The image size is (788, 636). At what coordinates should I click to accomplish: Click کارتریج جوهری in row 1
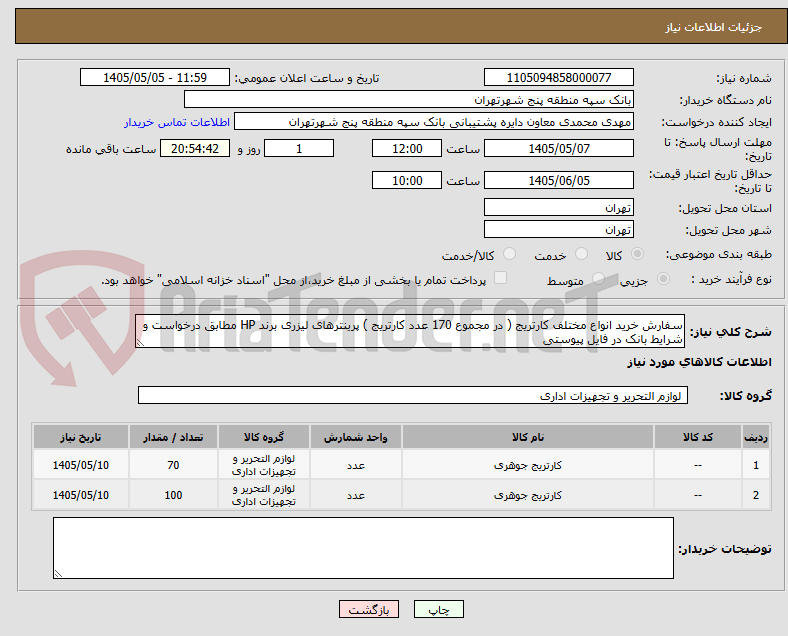pyautogui.click(x=528, y=465)
